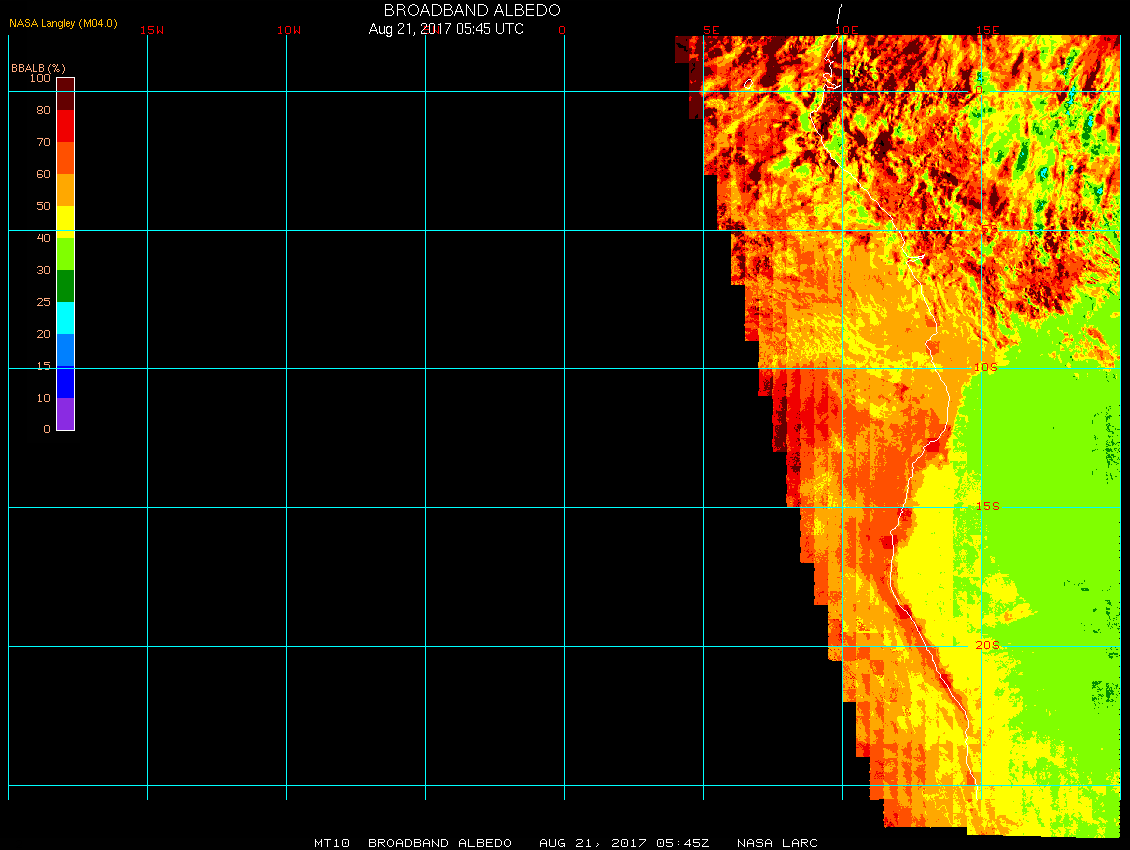Click the NASA LARC footer credit
This screenshot has width=1130, height=850.
click(x=778, y=843)
